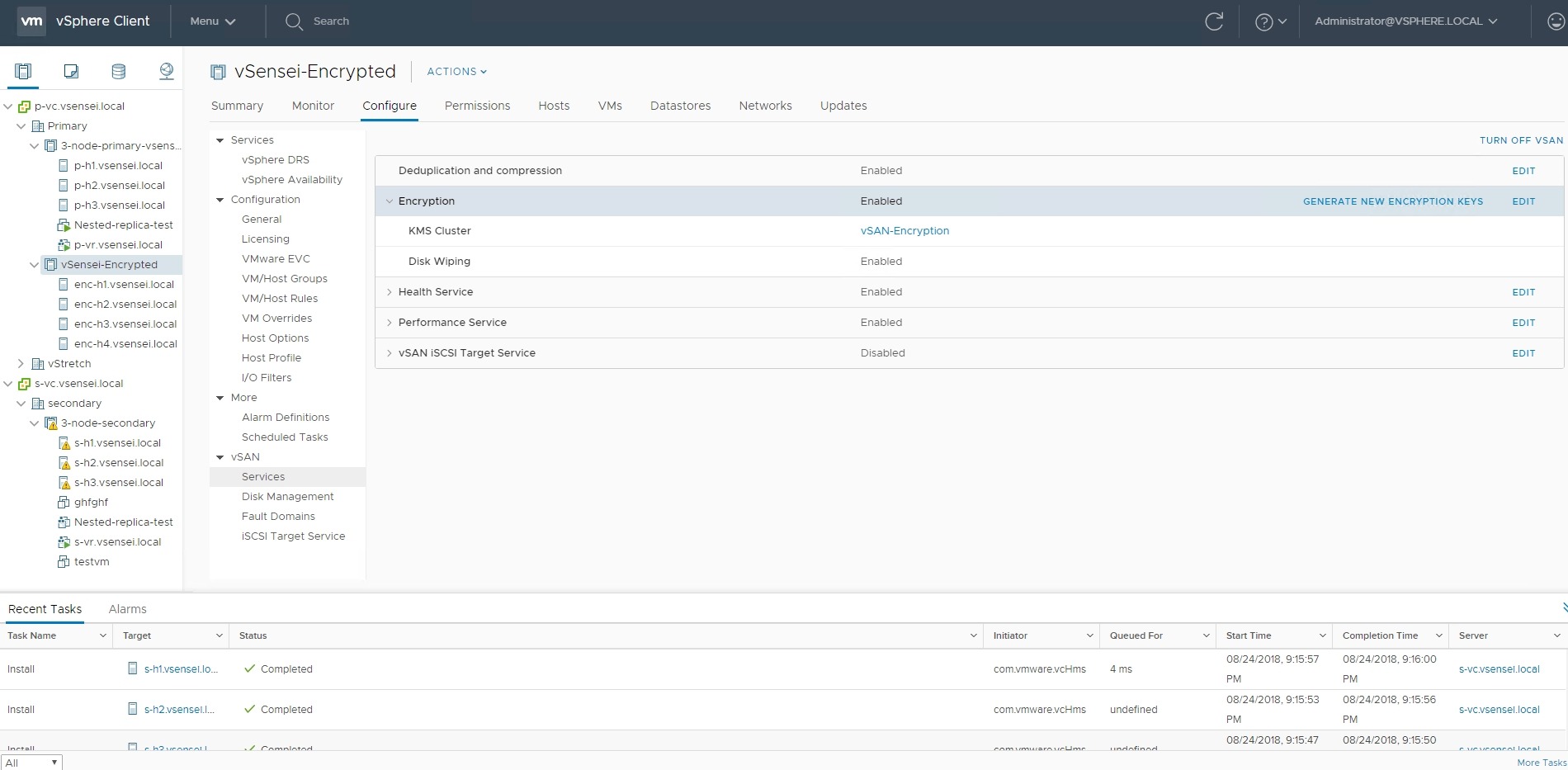1568x770 pixels.
Task: Open the Storage inventory view icon
Action: pyautogui.click(x=119, y=72)
